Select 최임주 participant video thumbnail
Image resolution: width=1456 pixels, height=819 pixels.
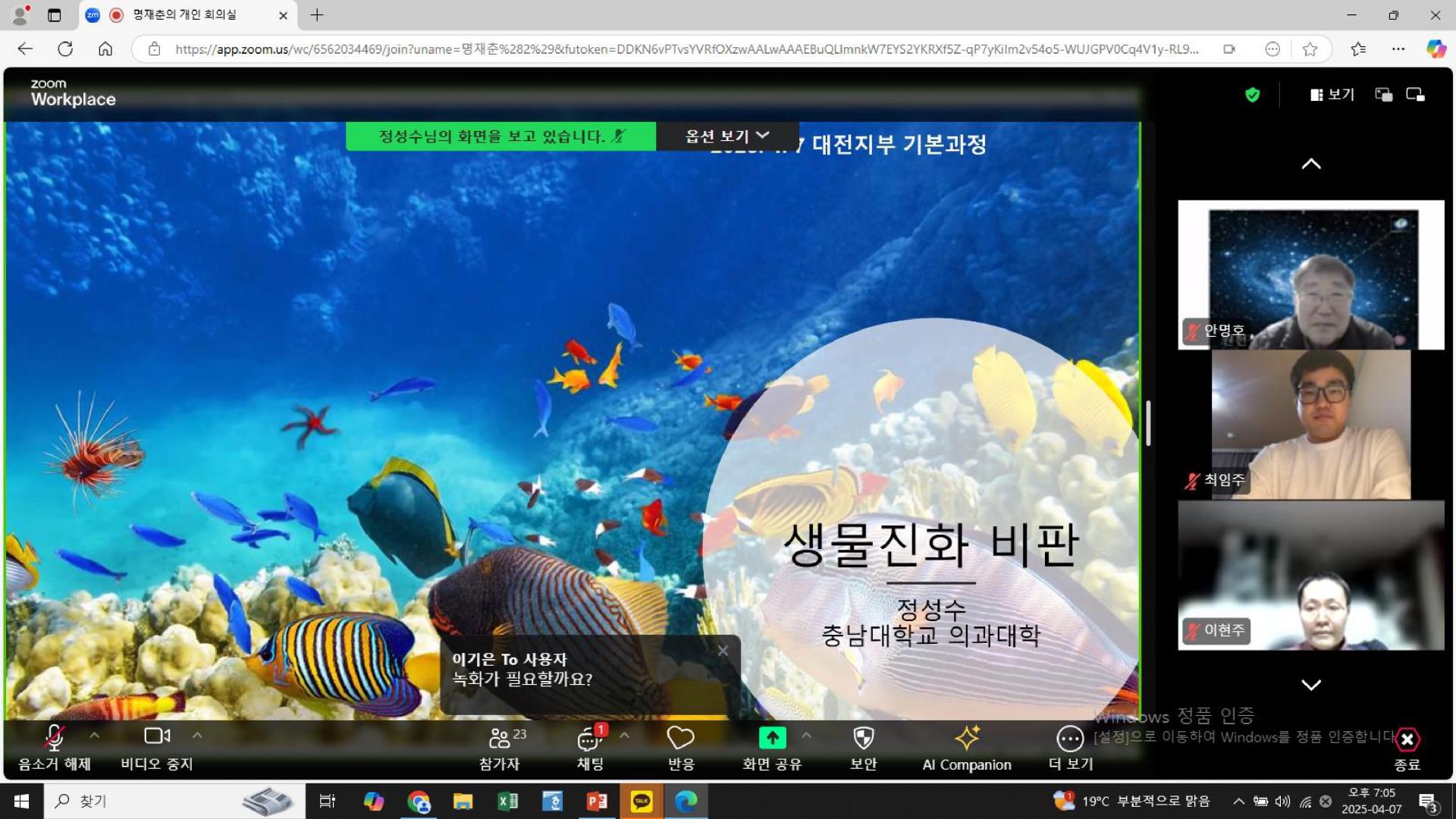coord(1311,425)
